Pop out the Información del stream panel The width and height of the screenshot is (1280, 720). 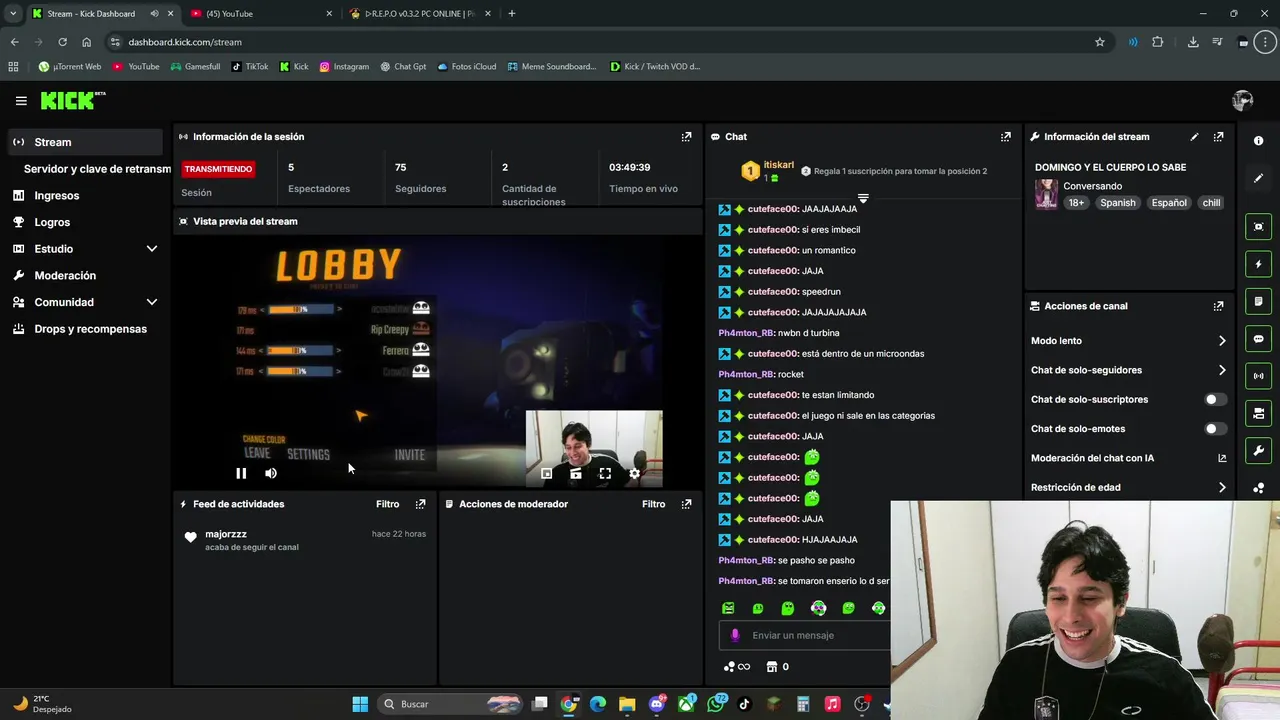[1218, 137]
